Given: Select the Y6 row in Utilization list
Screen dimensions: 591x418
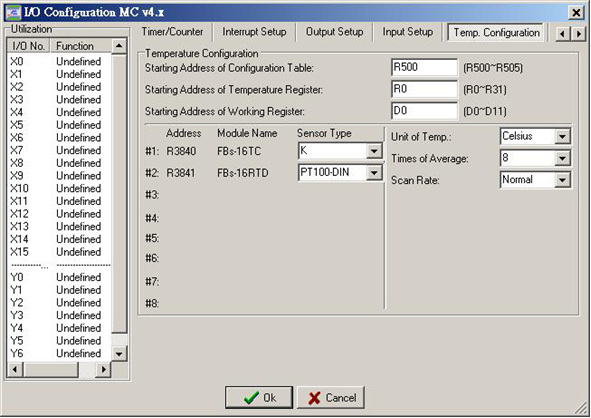Looking at the screenshot, I should 59,353.
